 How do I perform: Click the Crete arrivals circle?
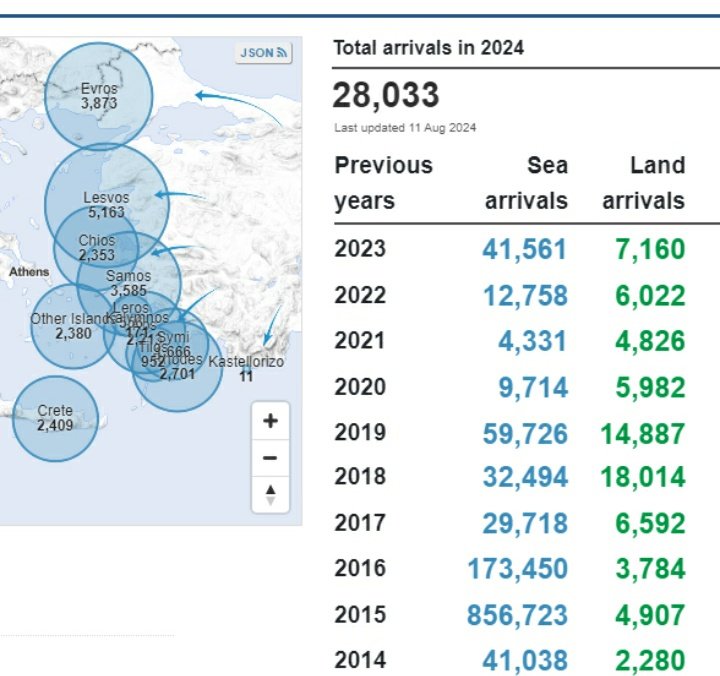coord(55,418)
